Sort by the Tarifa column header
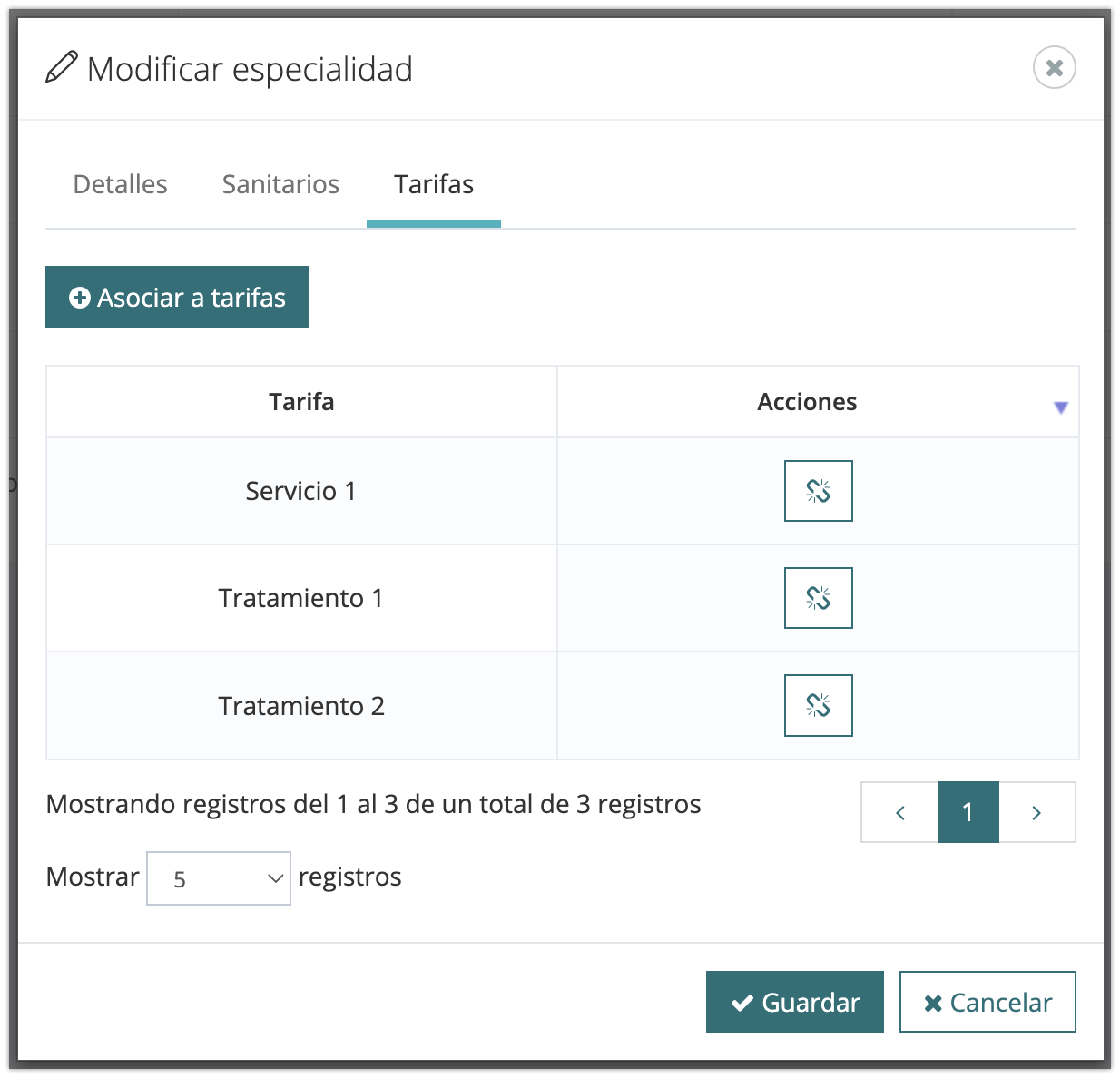Screen dimensions: 1120x1078 pos(301,402)
